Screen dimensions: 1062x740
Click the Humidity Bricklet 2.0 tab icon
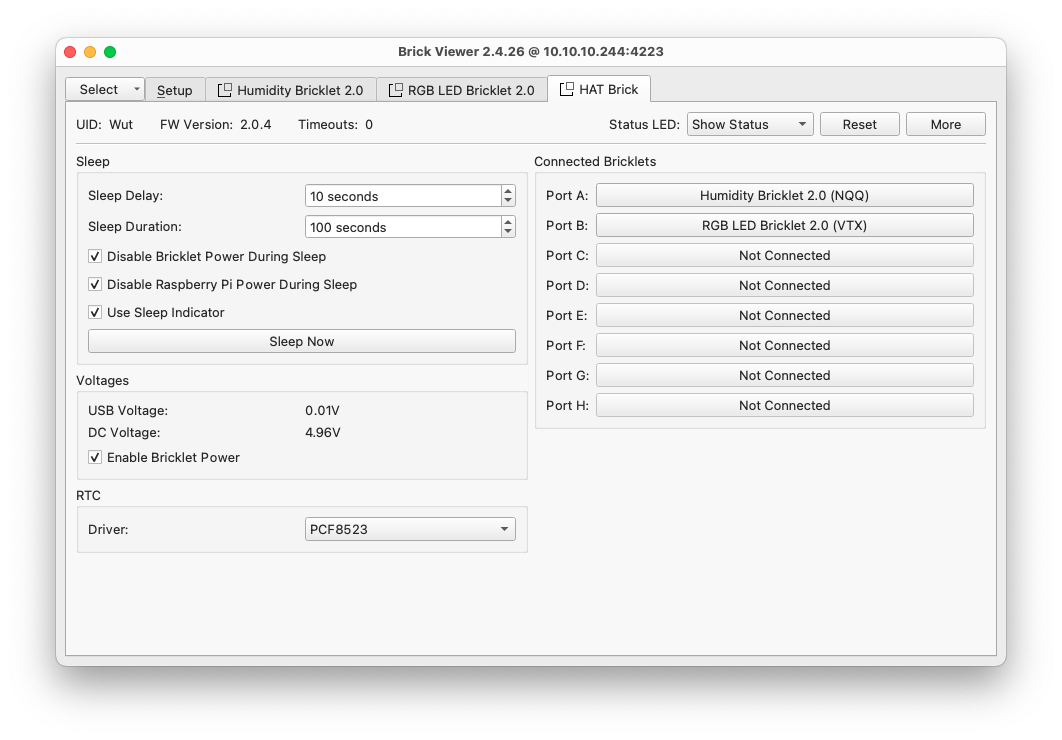click(225, 90)
